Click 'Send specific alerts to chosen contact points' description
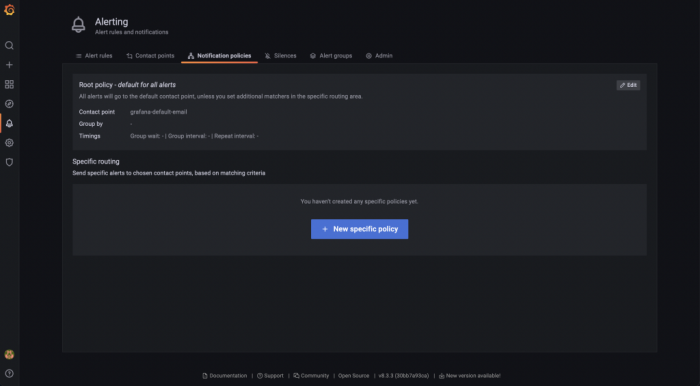 (x=169, y=173)
